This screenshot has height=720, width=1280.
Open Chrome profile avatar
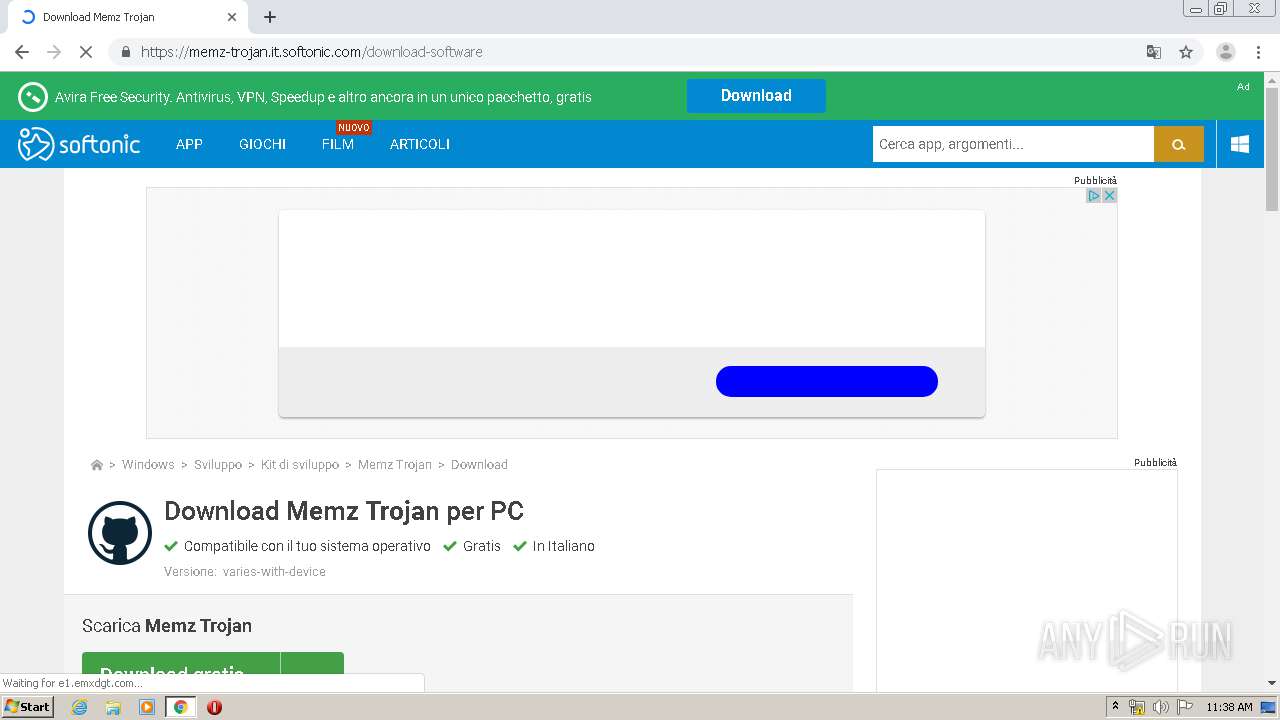click(1225, 52)
